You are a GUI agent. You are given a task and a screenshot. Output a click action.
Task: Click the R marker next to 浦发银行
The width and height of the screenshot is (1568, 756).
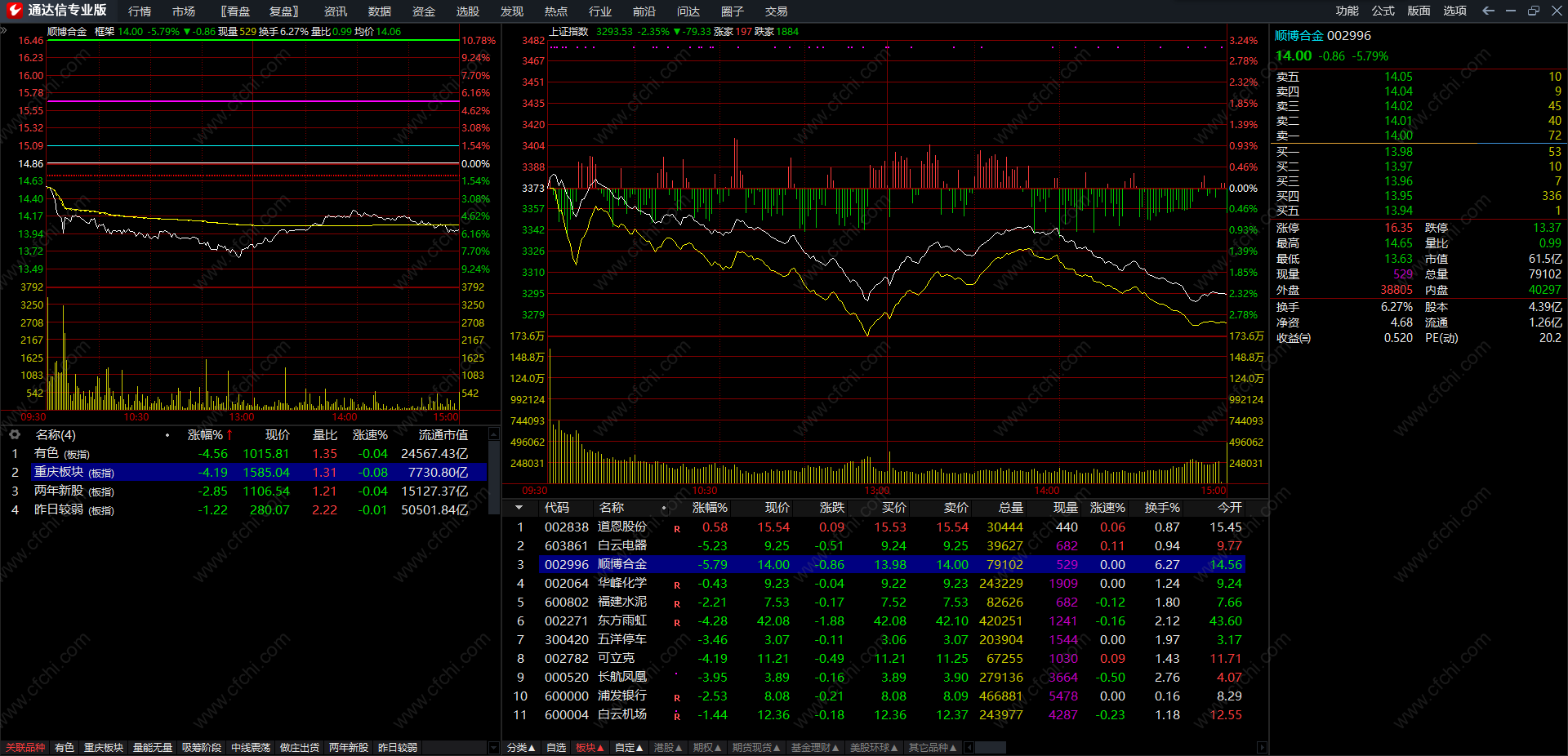pos(677,698)
